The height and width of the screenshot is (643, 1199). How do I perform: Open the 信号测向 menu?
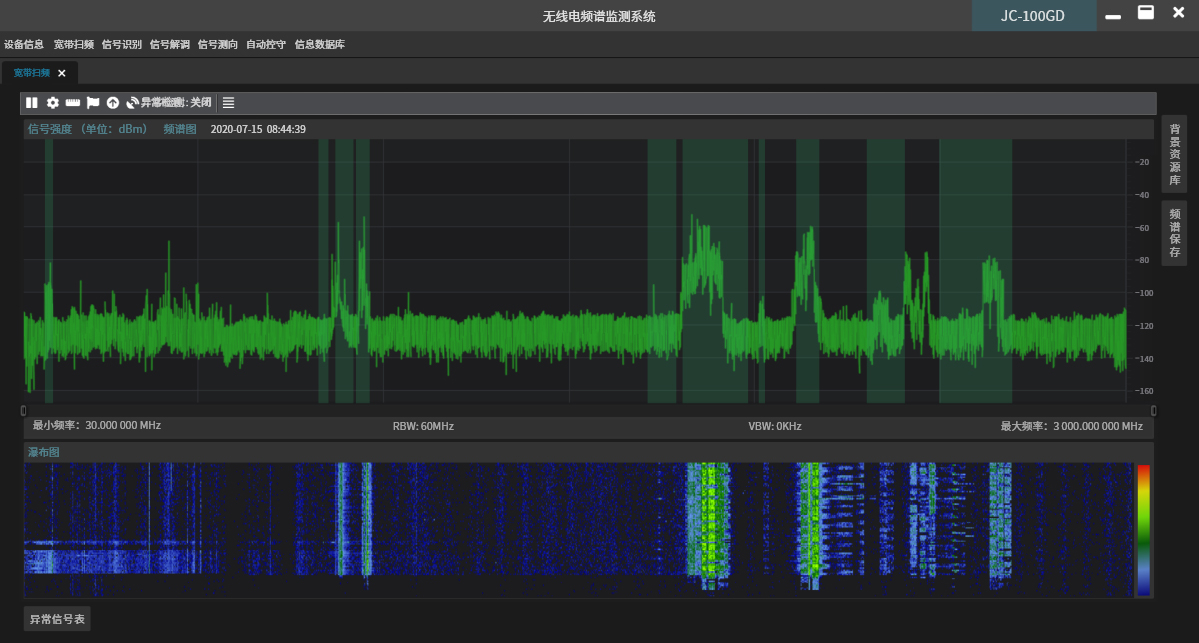pyautogui.click(x=217, y=45)
